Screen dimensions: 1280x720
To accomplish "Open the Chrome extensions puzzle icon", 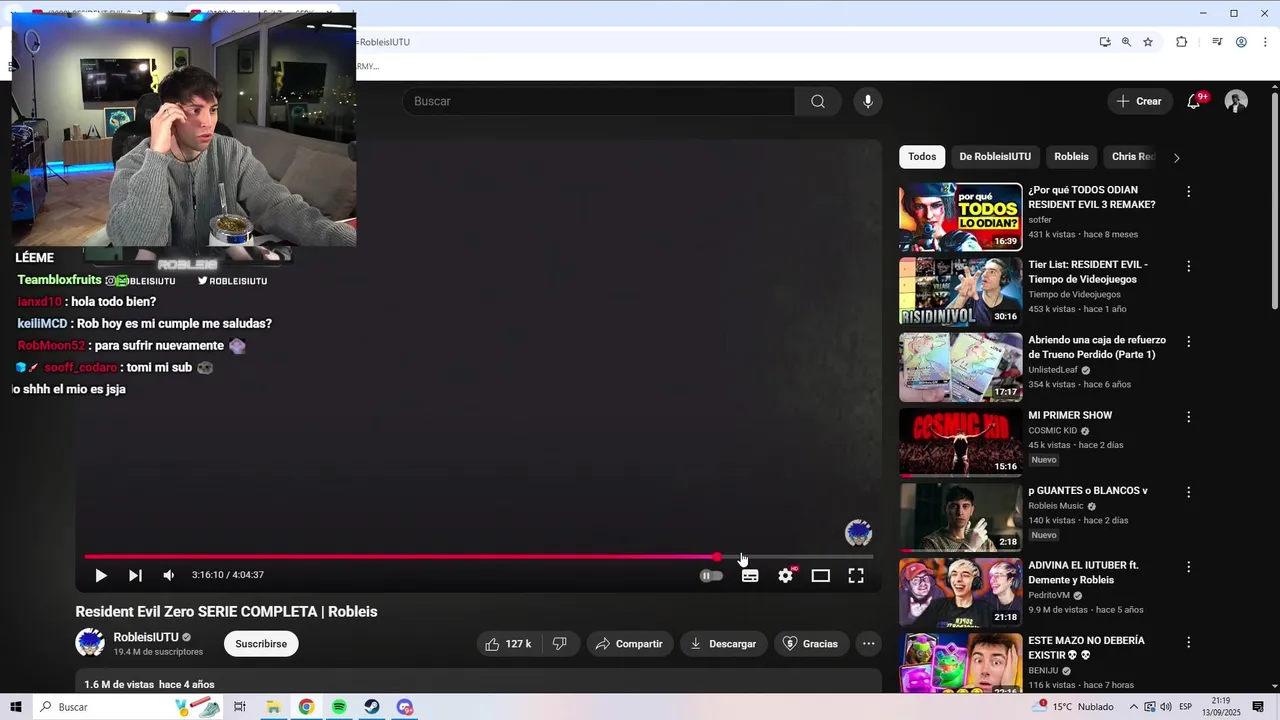I will coord(1182,42).
